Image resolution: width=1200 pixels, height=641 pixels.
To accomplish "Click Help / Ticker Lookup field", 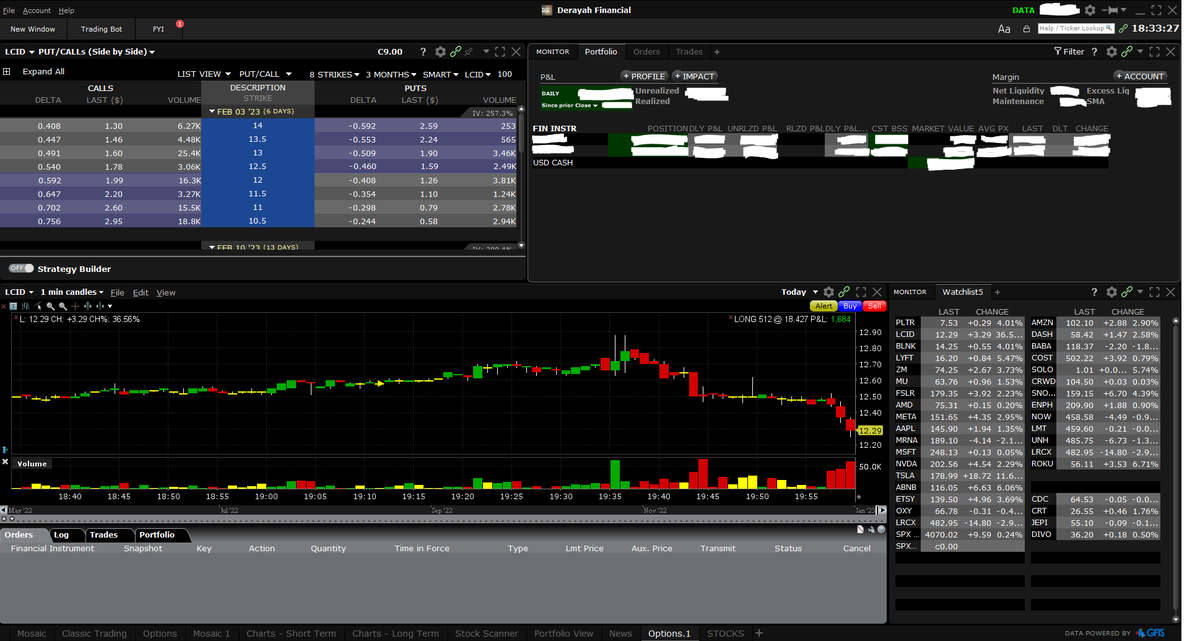I will (1076, 29).
